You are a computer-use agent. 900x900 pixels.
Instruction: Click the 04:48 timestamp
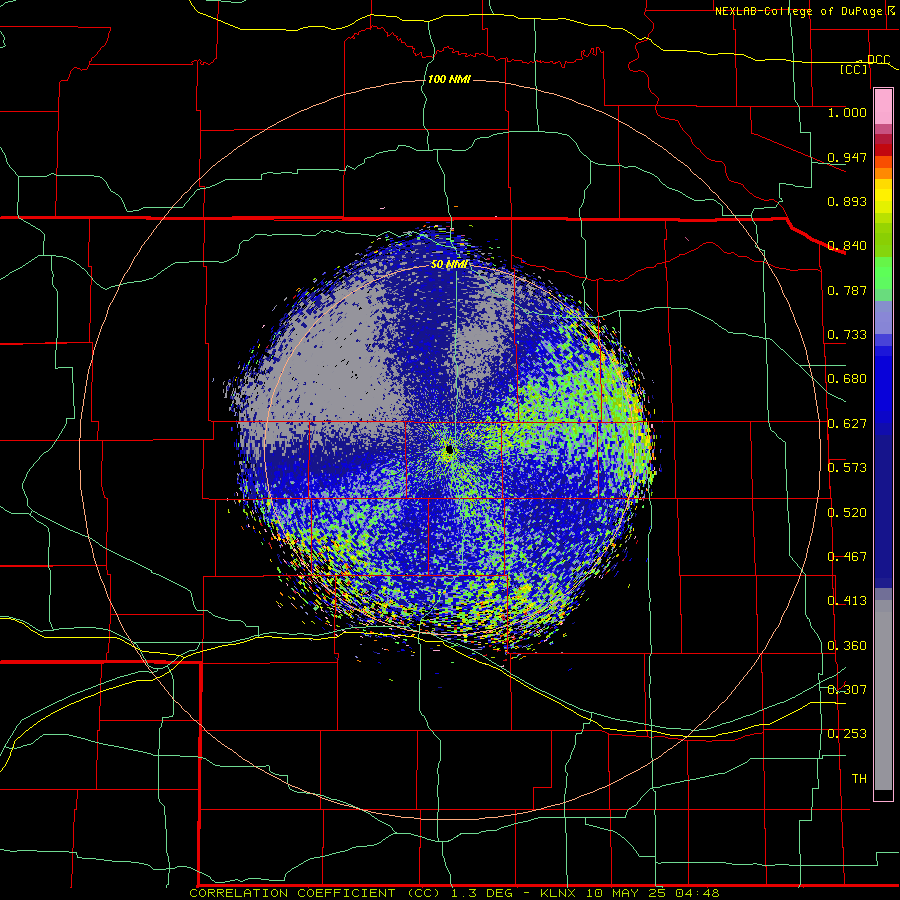pyautogui.click(x=699, y=893)
